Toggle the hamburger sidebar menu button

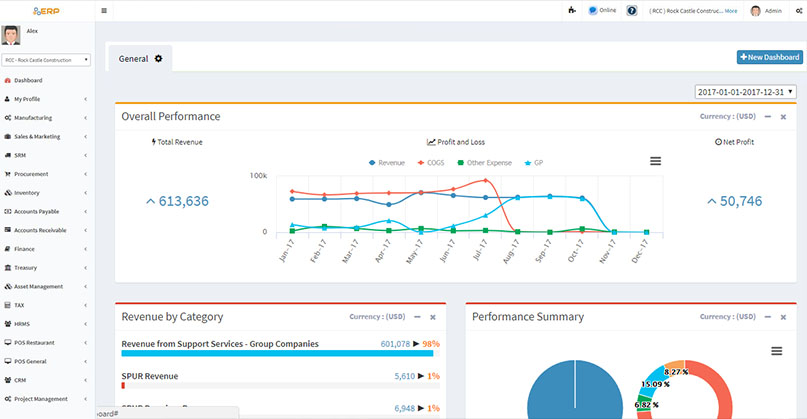click(x=104, y=10)
